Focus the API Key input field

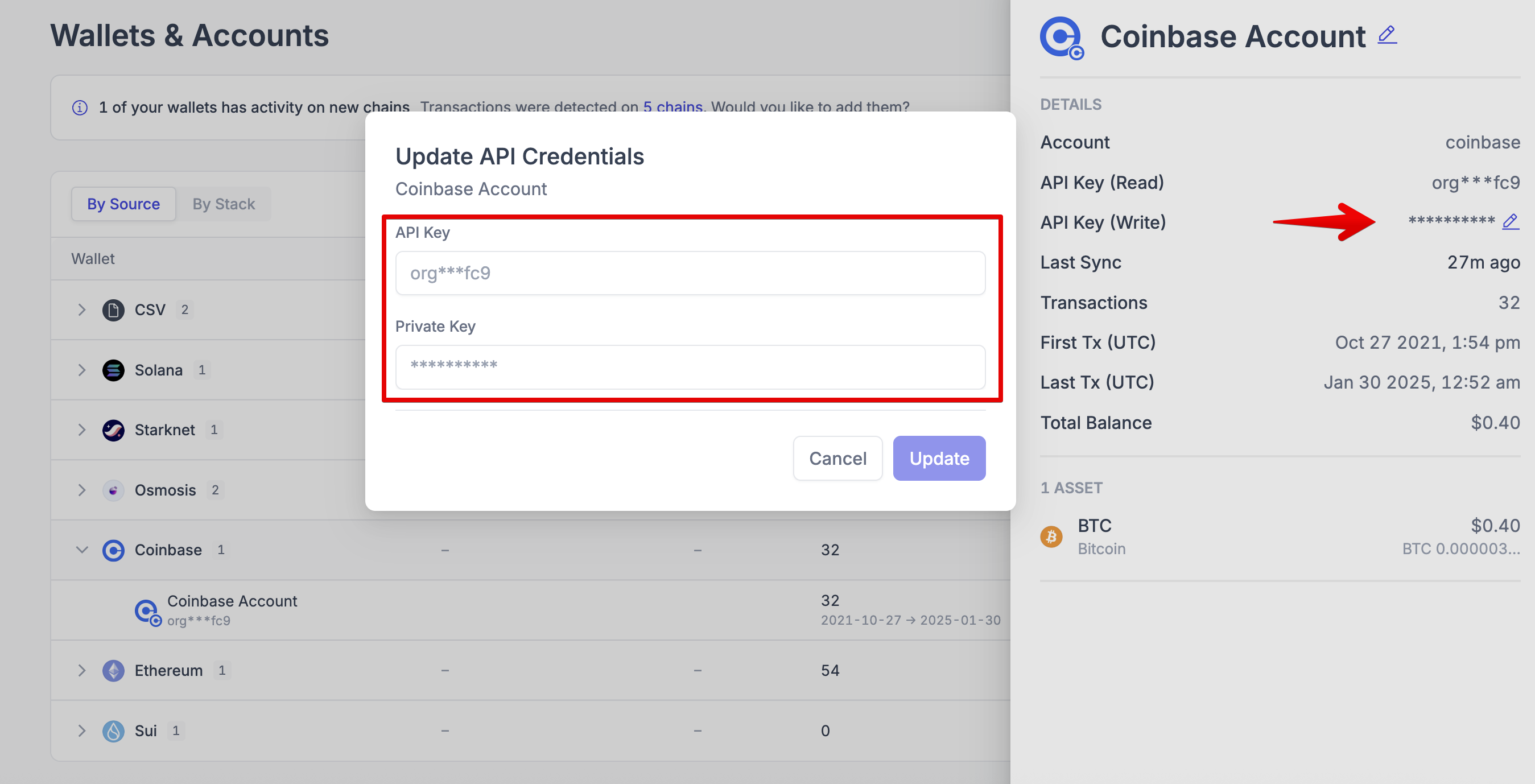(x=690, y=273)
